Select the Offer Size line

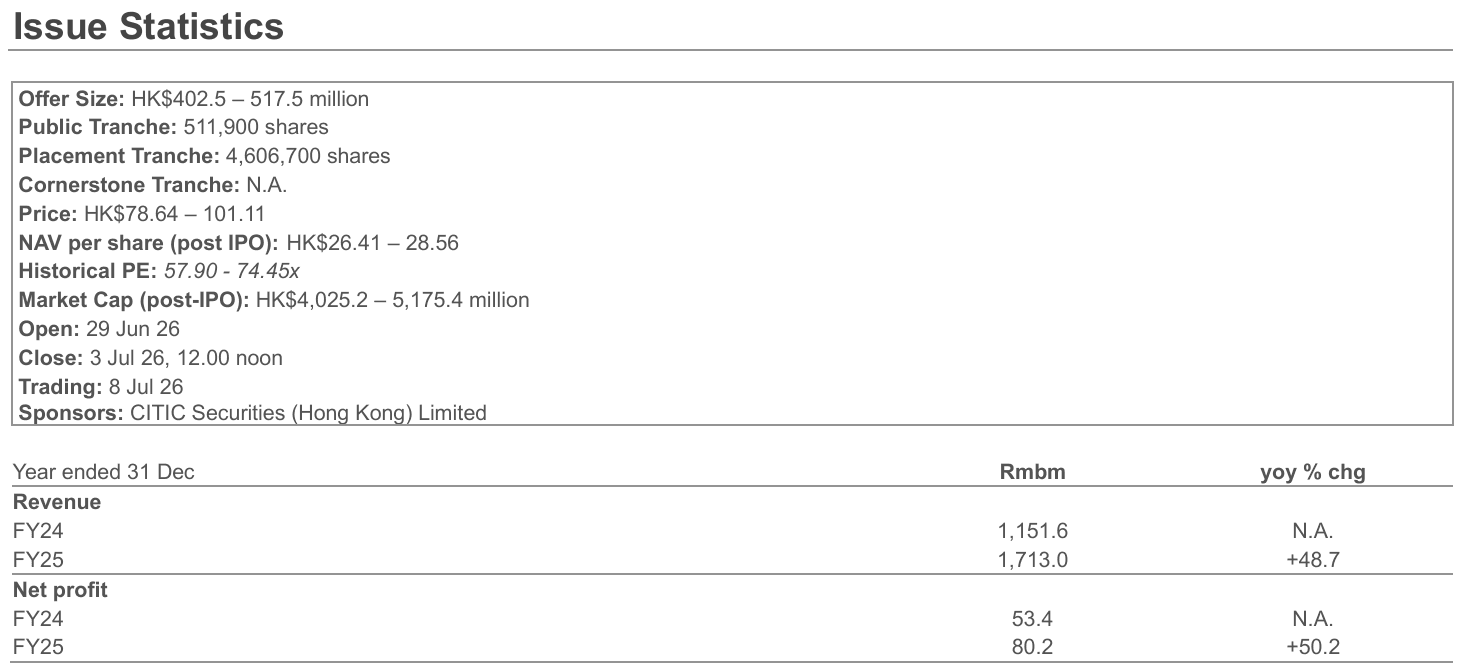pyautogui.click(x=194, y=99)
